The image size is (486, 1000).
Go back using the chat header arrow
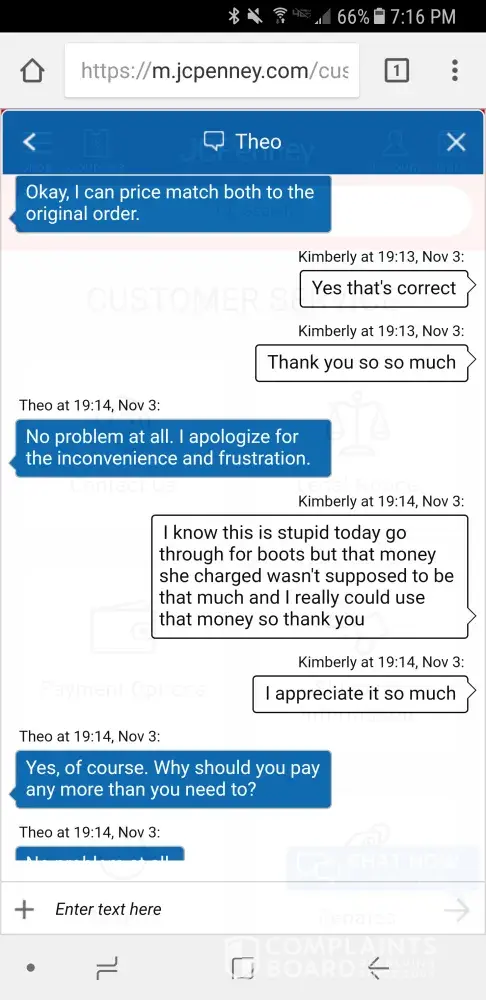click(x=29, y=142)
